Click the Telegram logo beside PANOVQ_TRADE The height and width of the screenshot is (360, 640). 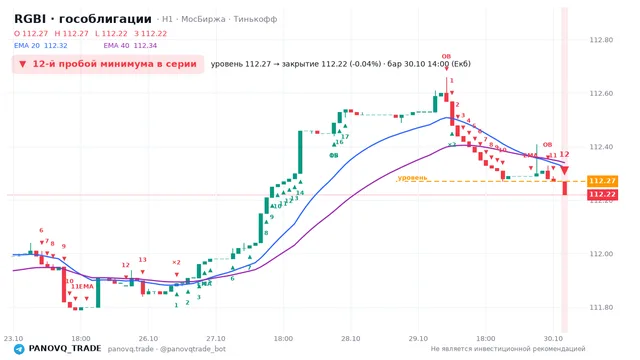(19, 349)
